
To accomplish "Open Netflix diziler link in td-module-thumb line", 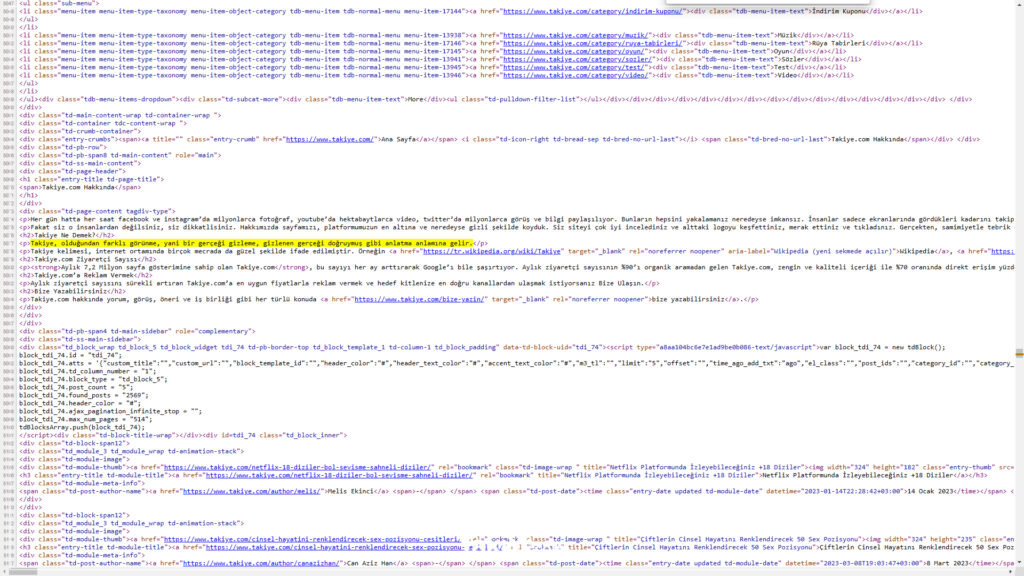I will [298, 468].
